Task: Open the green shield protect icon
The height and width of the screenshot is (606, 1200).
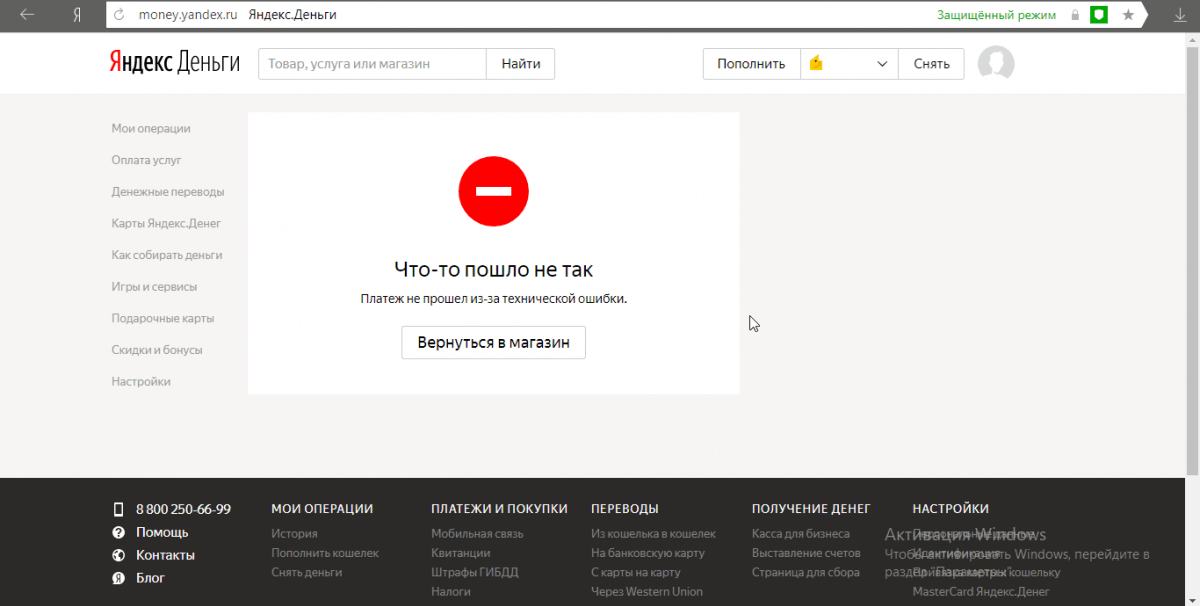Action: click(1099, 15)
